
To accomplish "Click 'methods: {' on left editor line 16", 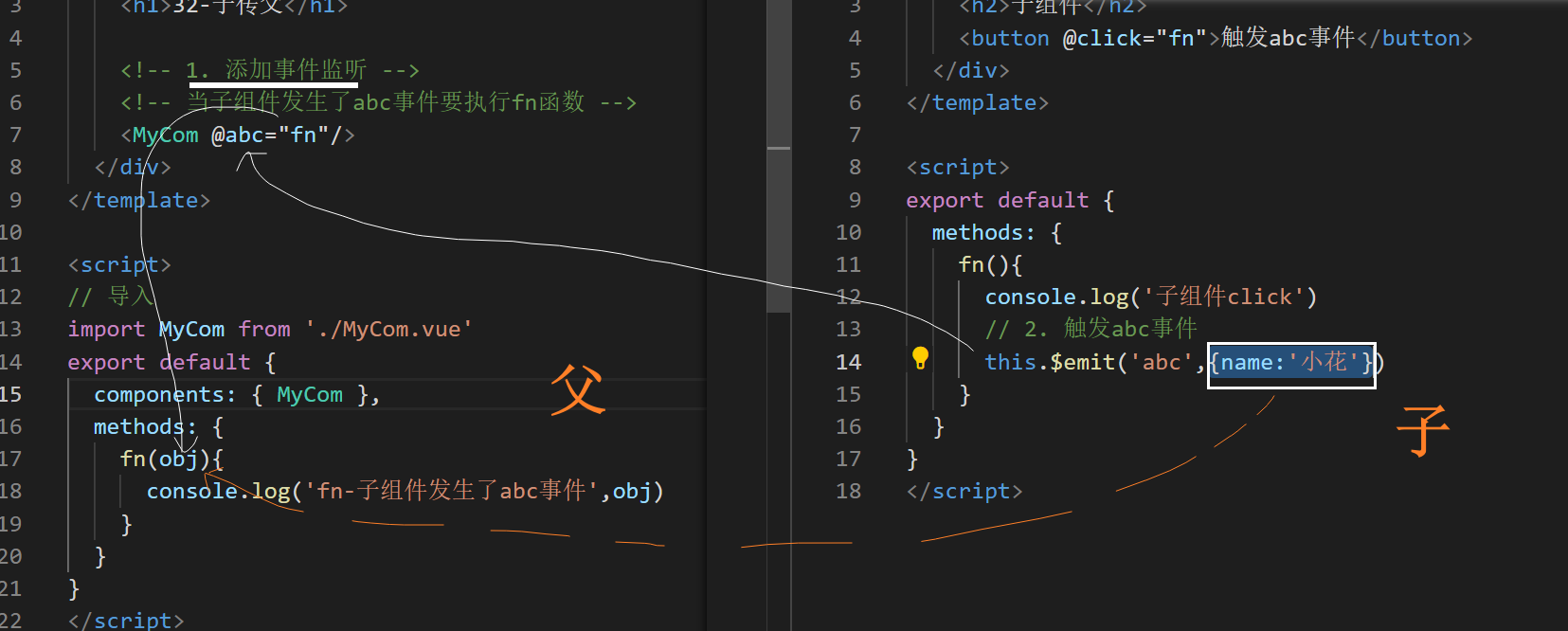I will (158, 426).
